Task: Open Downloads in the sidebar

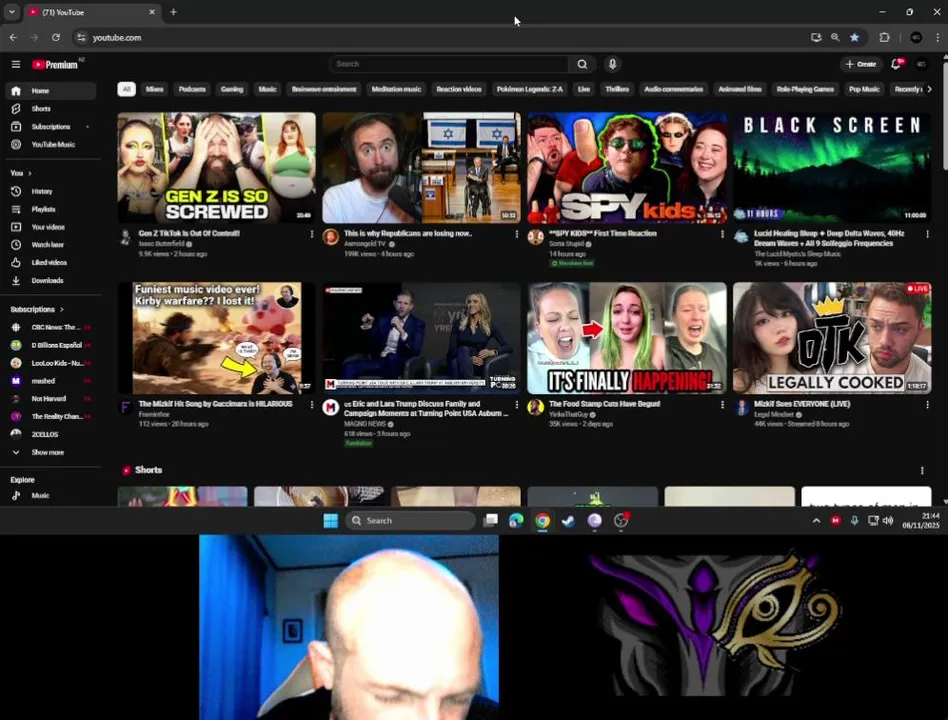Action: [x=51, y=281]
